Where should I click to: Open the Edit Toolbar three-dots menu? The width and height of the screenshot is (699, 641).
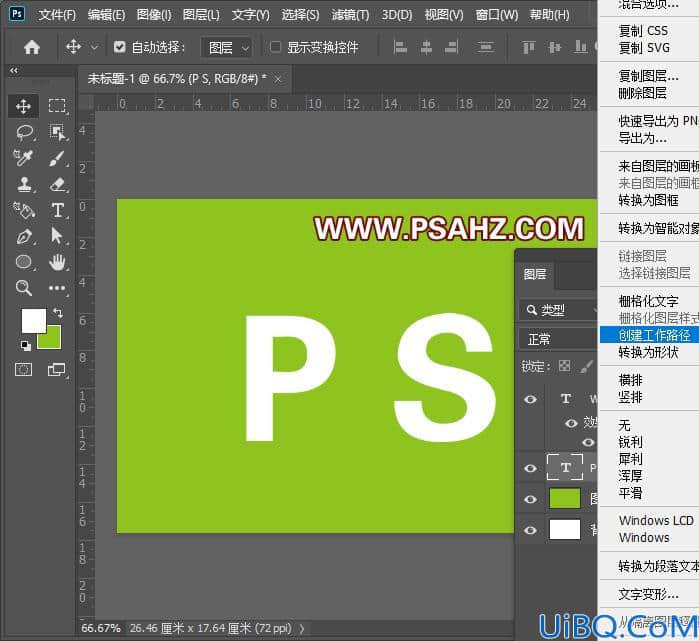tap(57, 288)
